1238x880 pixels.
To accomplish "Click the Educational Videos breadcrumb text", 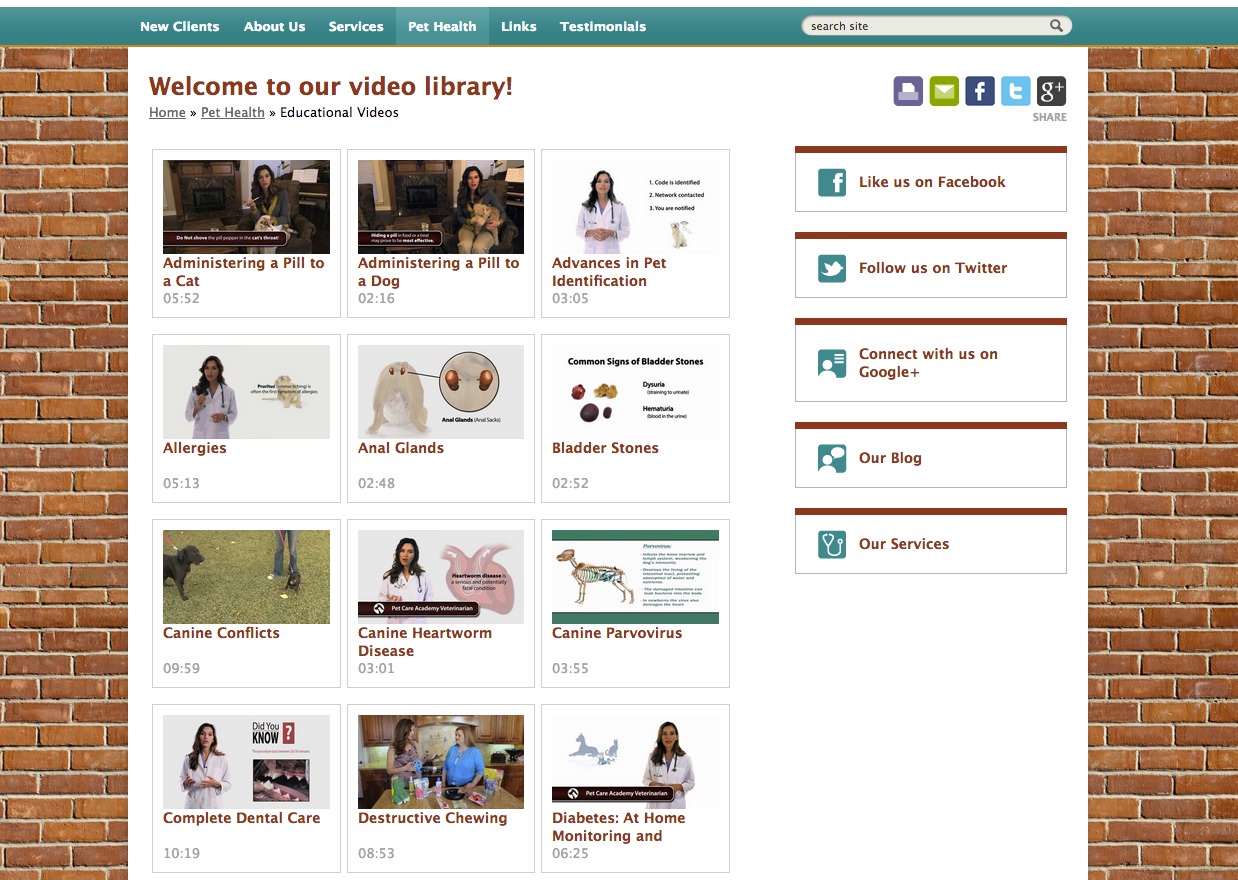I will click(x=339, y=113).
